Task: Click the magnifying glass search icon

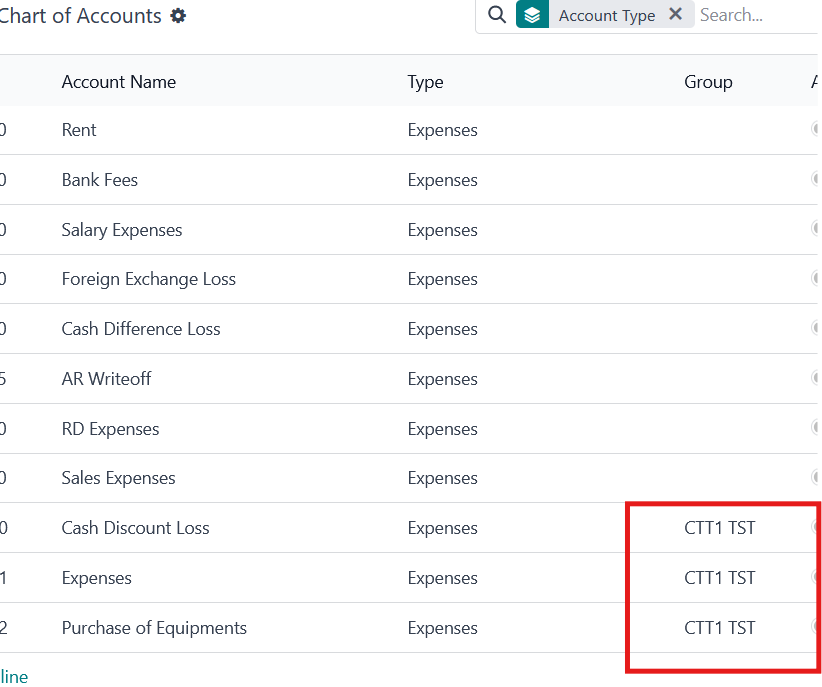Action: pyautogui.click(x=496, y=15)
